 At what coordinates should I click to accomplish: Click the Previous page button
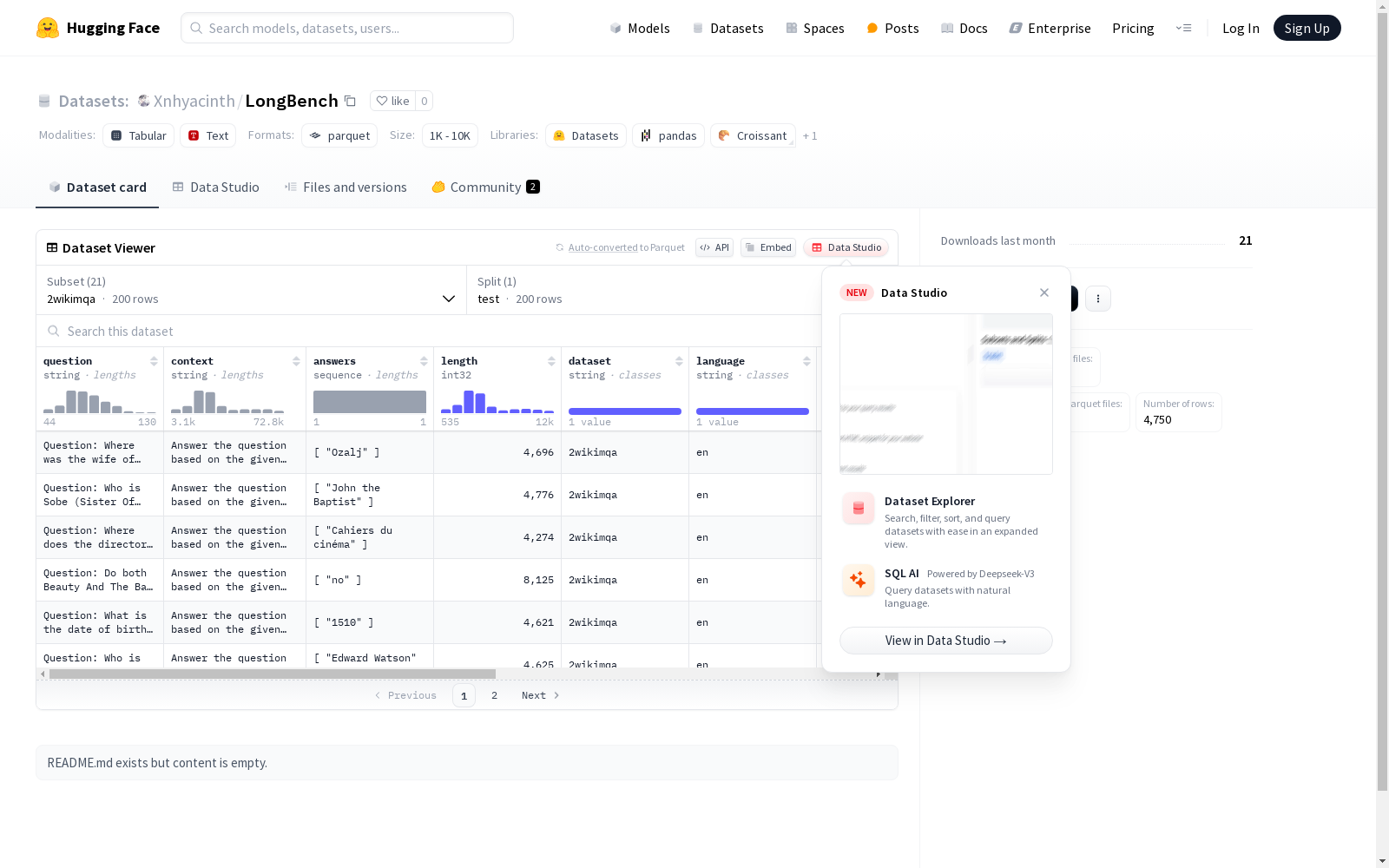point(405,695)
